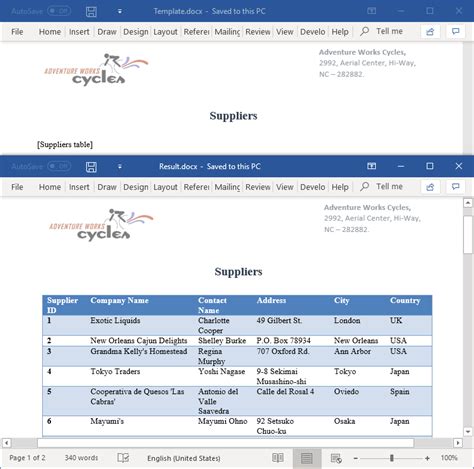Viewport: 474px width, 469px height.
Task: Click zoom in plus button
Action: pyautogui.click(x=427, y=458)
